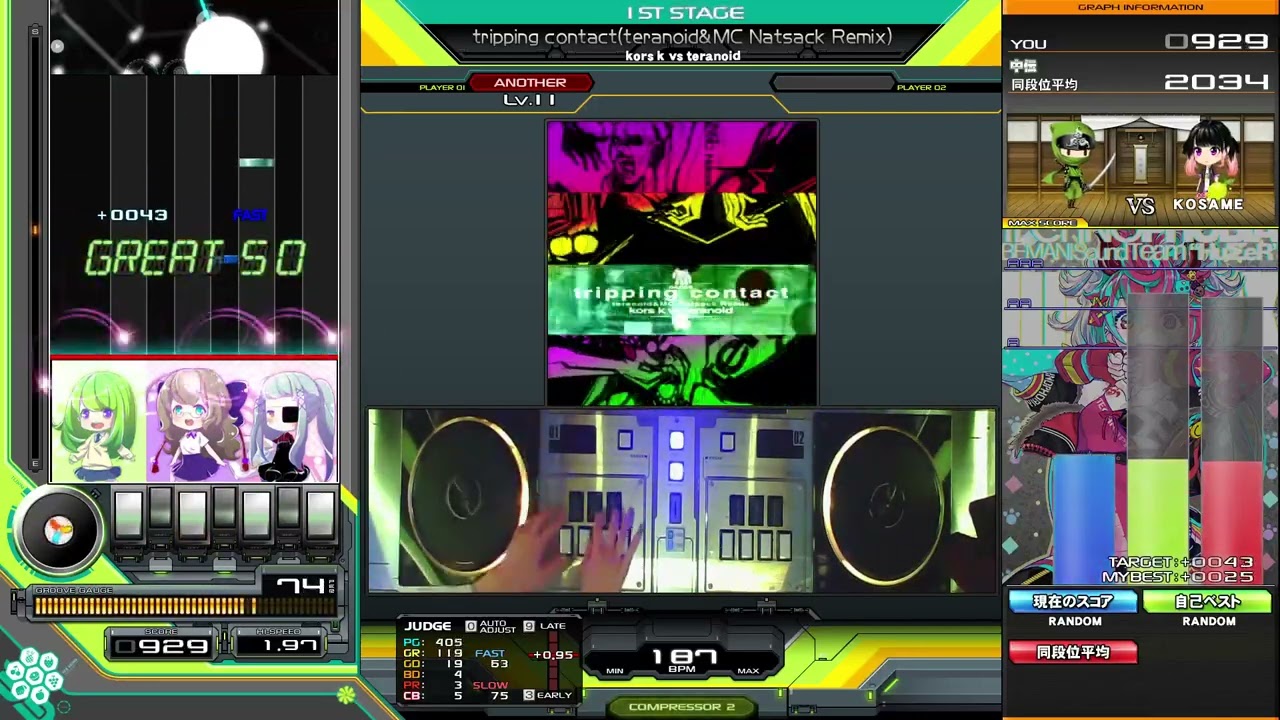Click the PG: 405 count
Viewport: 1280px width, 720px height.
coord(433,643)
